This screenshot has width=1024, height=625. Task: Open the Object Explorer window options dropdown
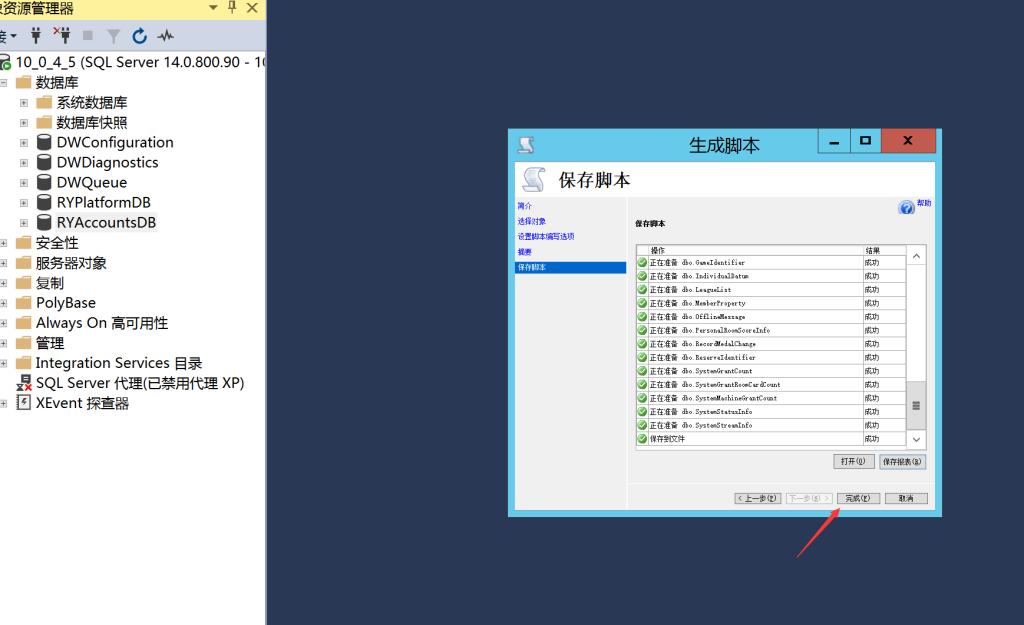coord(211,9)
